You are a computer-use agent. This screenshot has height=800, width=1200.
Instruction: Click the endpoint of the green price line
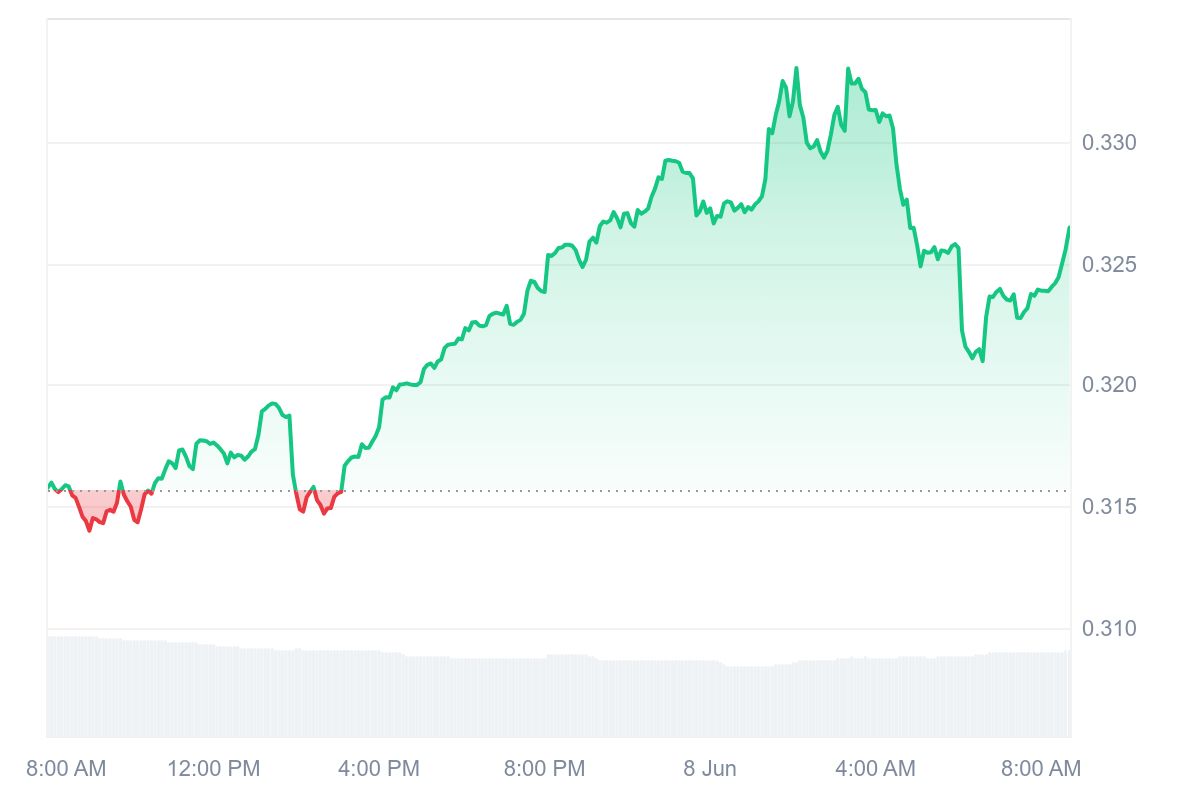tap(1069, 228)
